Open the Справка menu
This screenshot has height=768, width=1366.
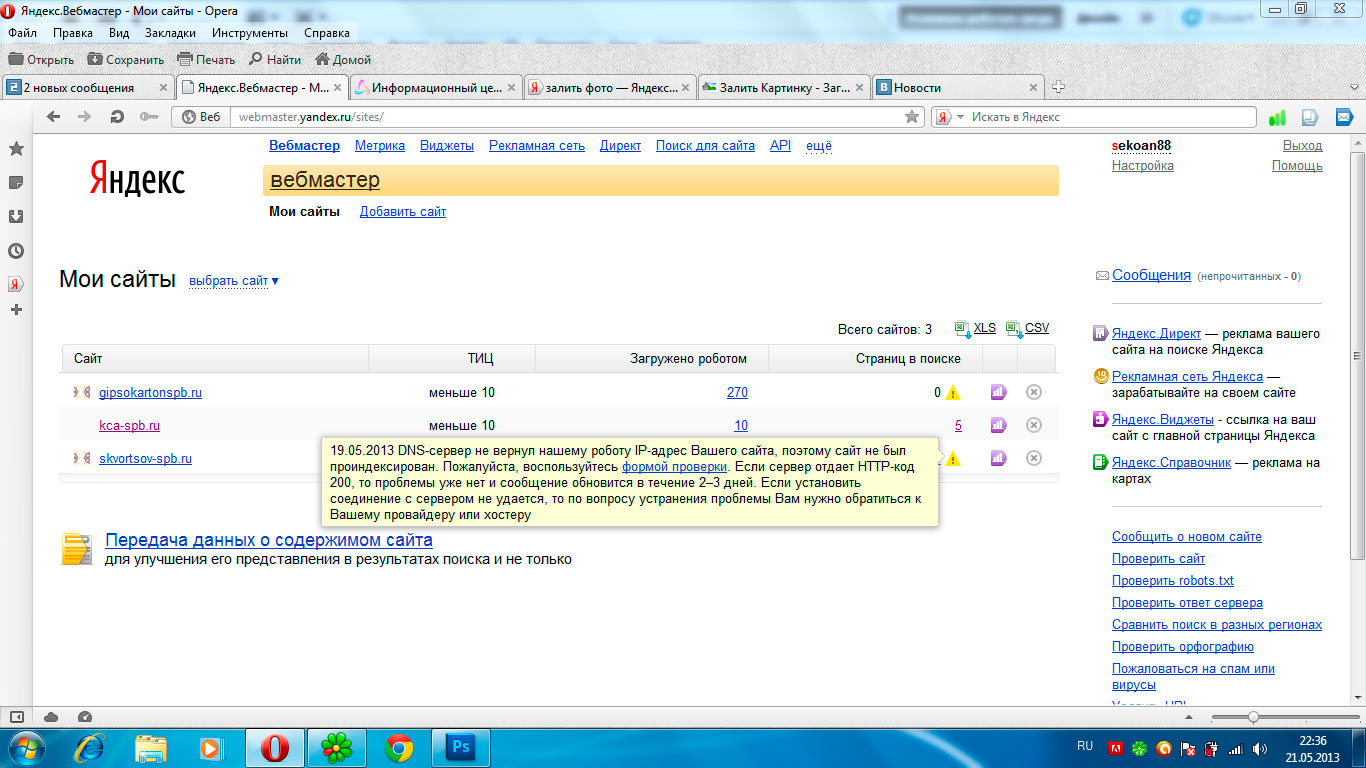click(x=327, y=32)
